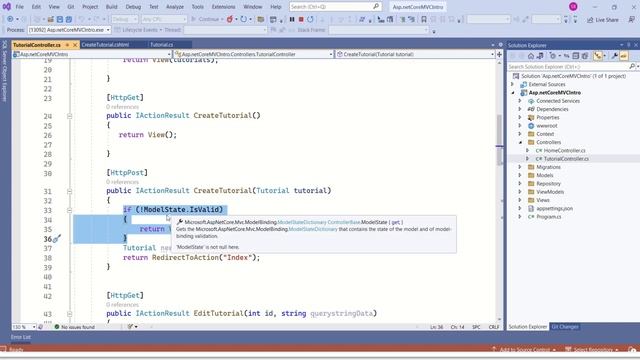Click the No issues found indicator
The height and width of the screenshot is (360, 640).
pos(74,327)
